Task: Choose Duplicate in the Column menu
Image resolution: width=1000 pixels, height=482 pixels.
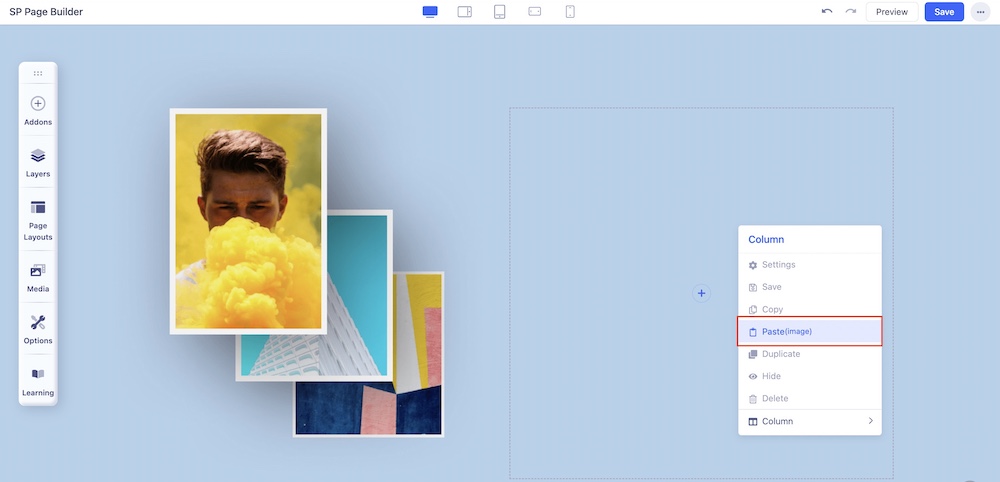Action: pyautogui.click(x=810, y=354)
